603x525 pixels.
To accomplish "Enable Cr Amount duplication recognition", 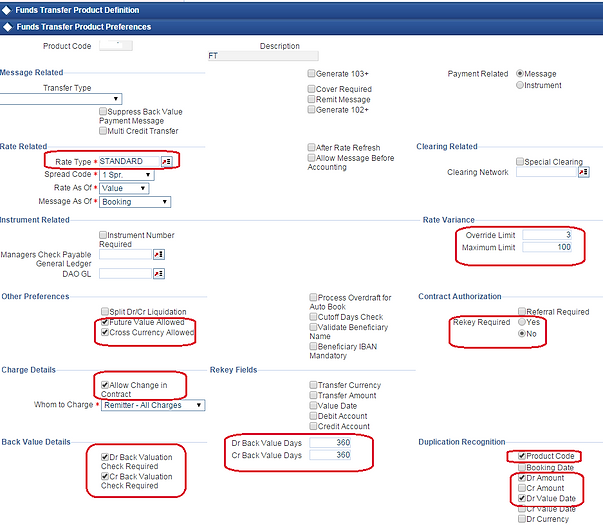I will tap(522, 488).
